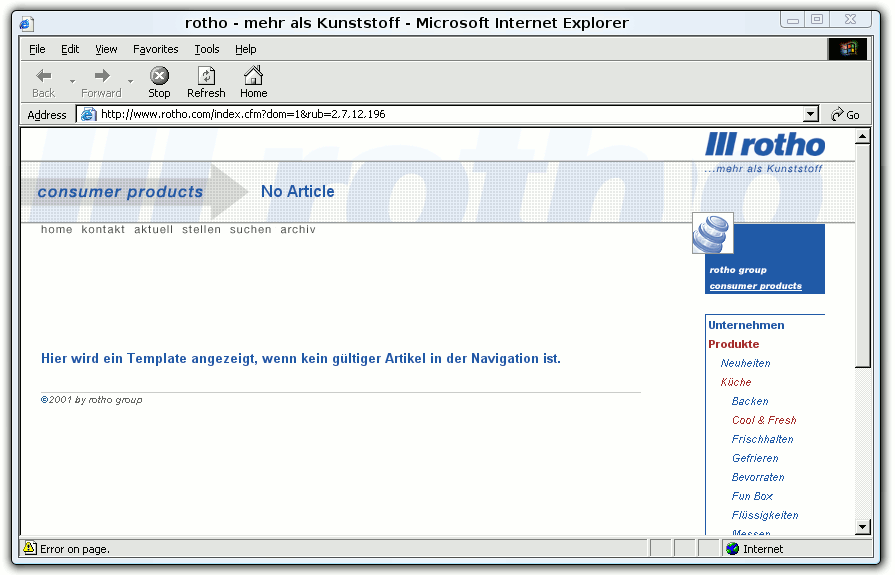Open the File menu
Screen dimensions: 895x575
pos(37,49)
